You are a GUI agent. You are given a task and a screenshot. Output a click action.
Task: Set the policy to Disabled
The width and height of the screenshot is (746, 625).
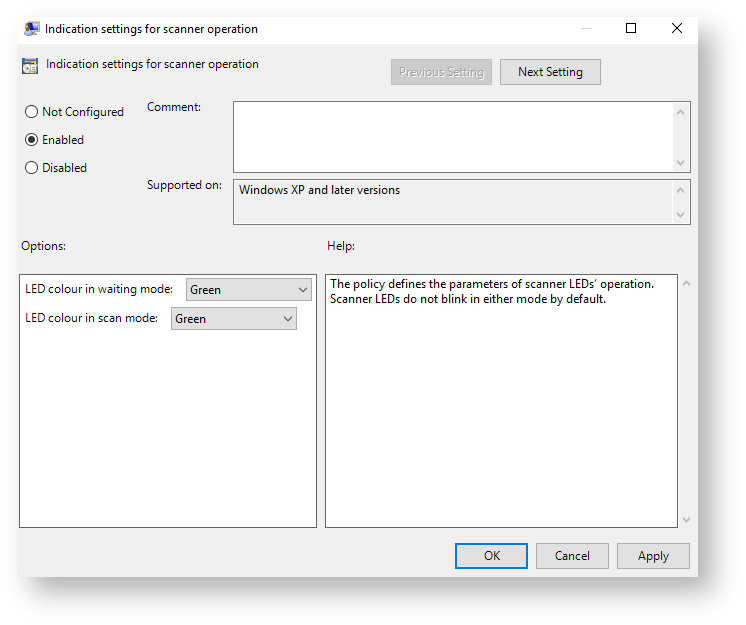coord(32,168)
